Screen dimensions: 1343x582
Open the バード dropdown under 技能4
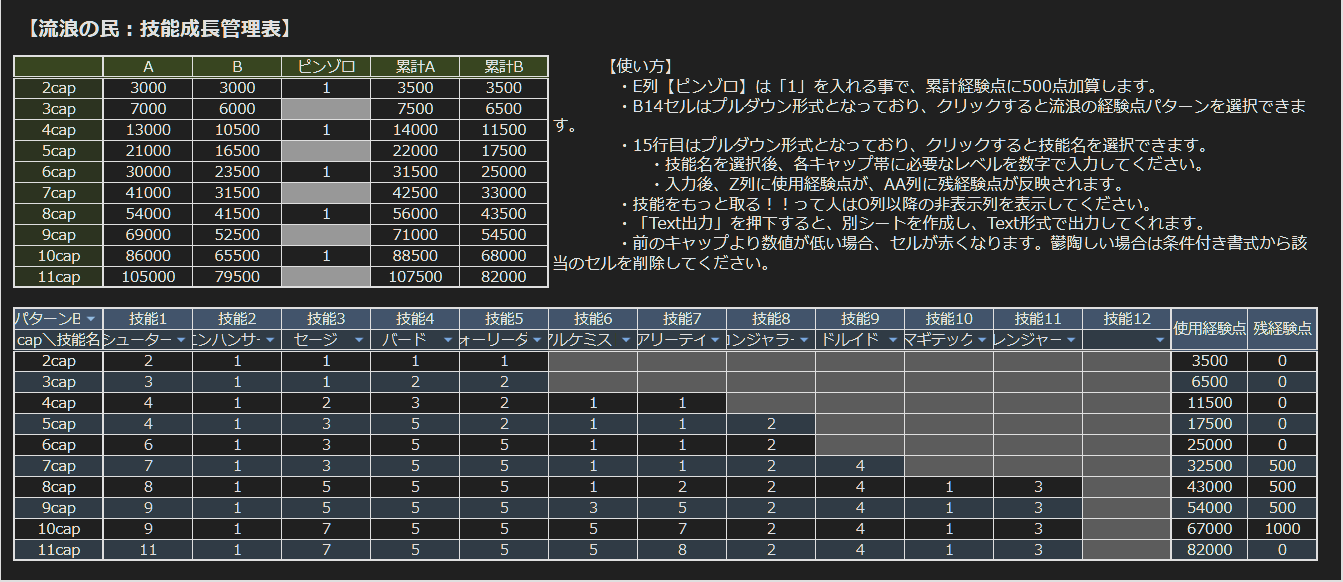point(448,340)
